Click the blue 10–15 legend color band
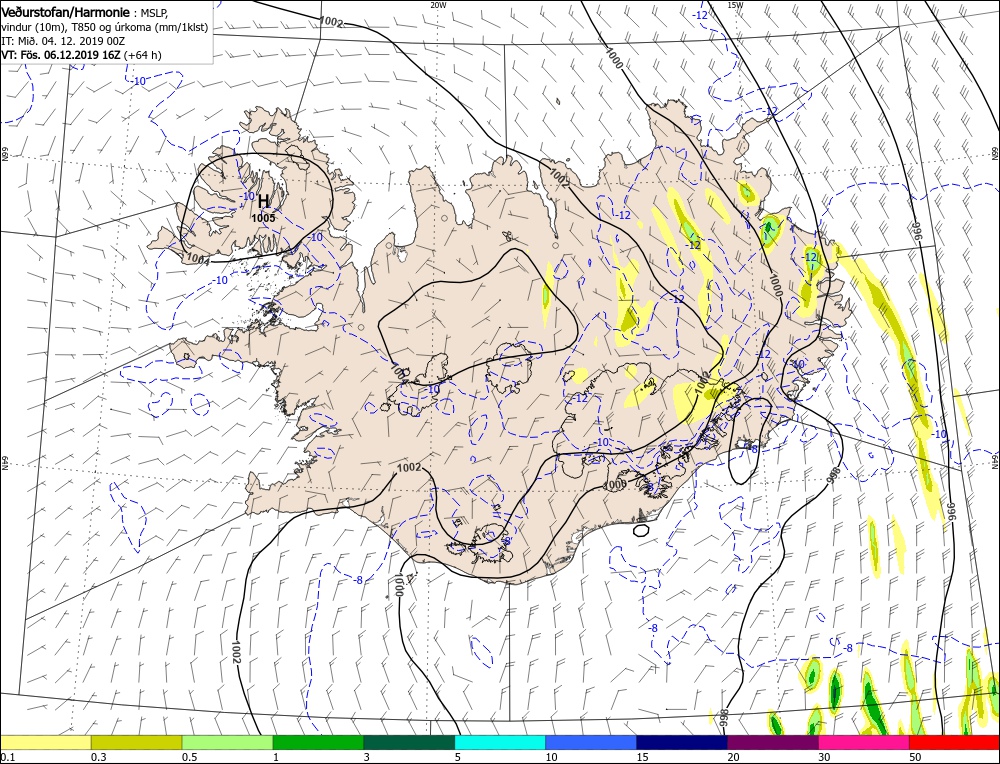The width and height of the screenshot is (1000, 764). click(591, 742)
